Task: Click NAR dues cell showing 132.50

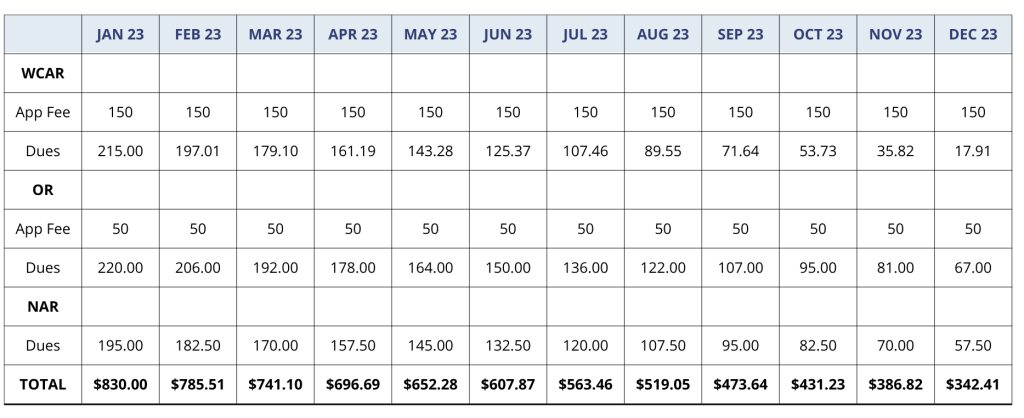Action: pyautogui.click(x=508, y=345)
